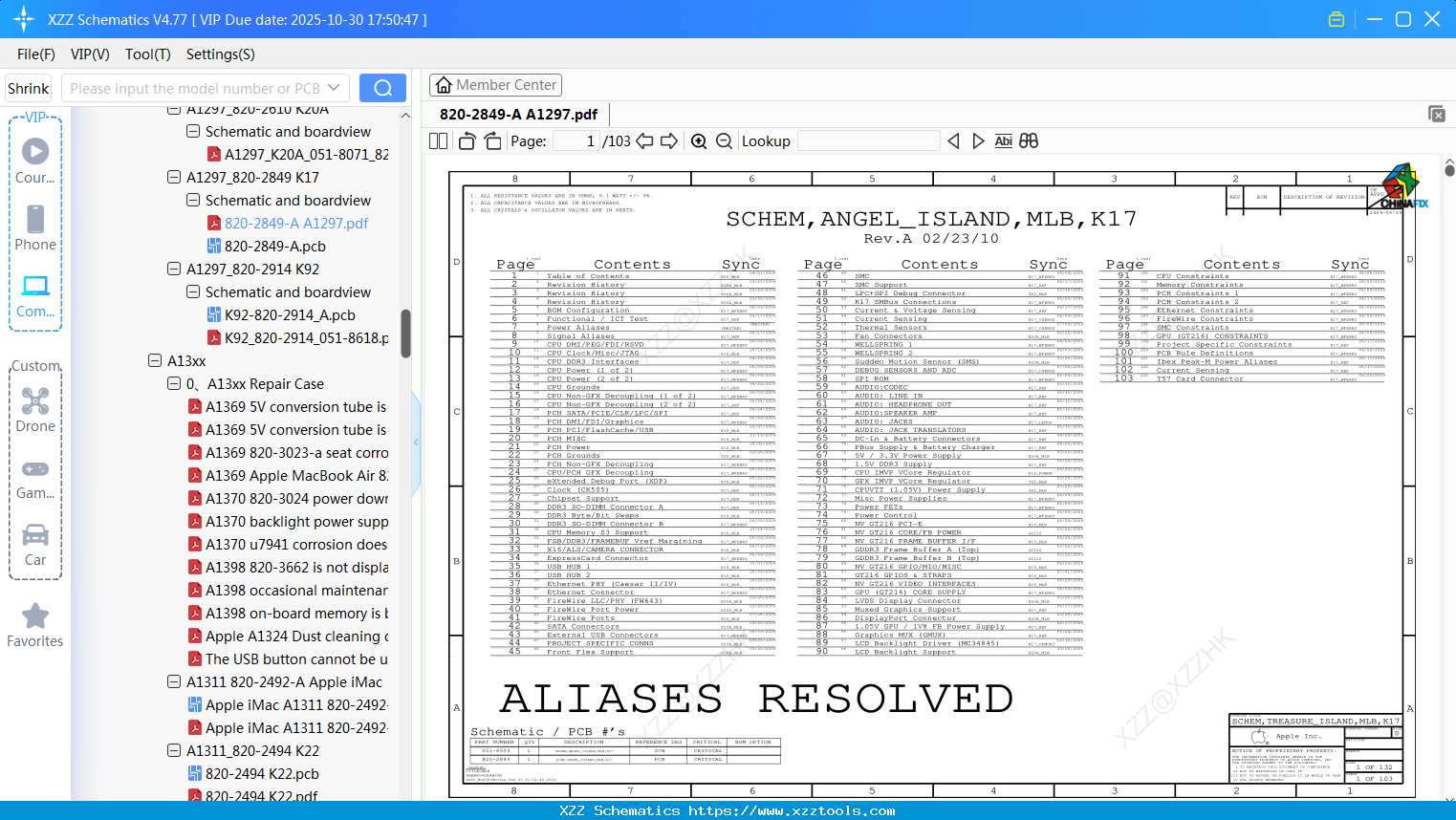Screen dimensions: 1456x820
Task: Focus the page number input field
Action: pos(576,140)
